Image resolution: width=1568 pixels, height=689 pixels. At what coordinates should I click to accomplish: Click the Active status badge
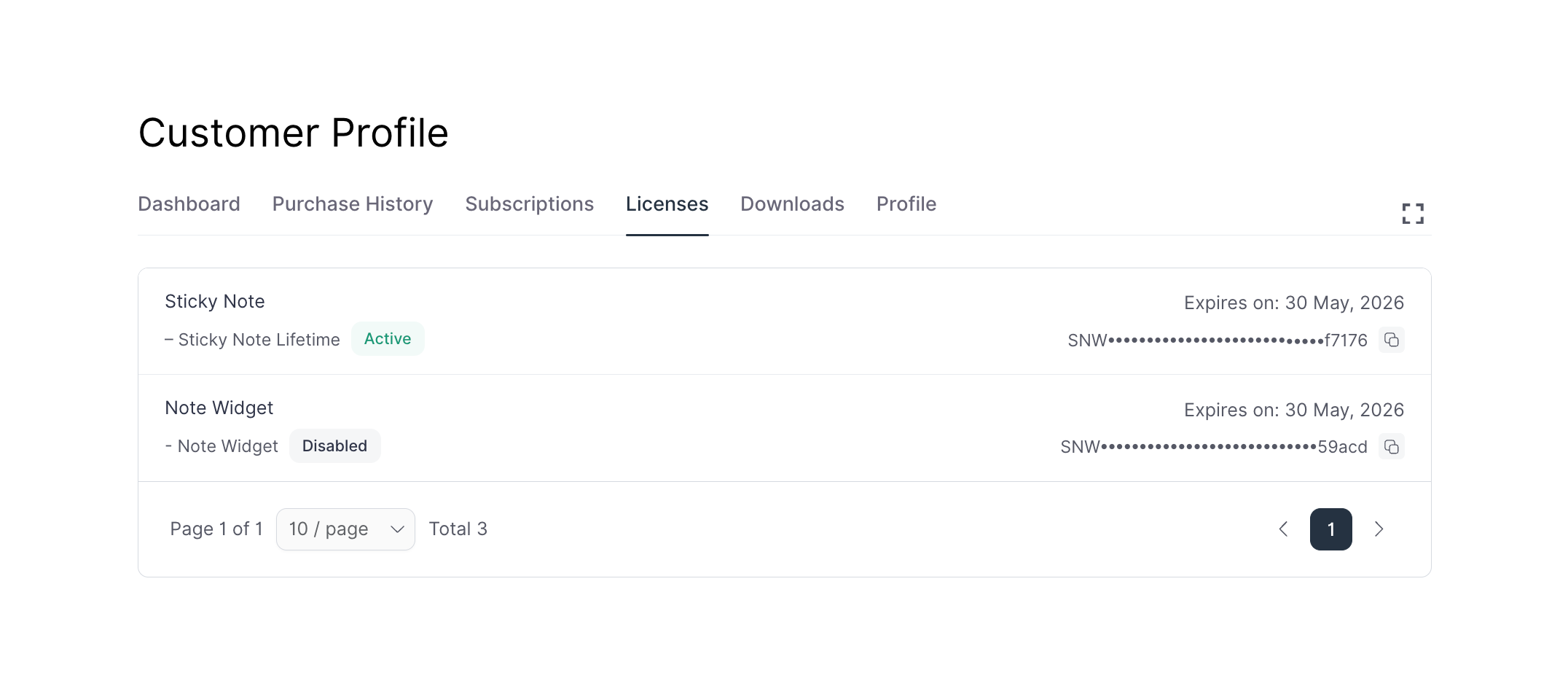pyautogui.click(x=388, y=339)
